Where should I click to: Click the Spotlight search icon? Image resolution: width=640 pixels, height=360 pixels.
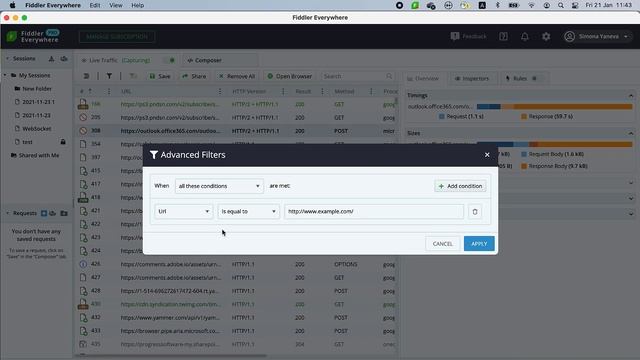(x=561, y=5)
